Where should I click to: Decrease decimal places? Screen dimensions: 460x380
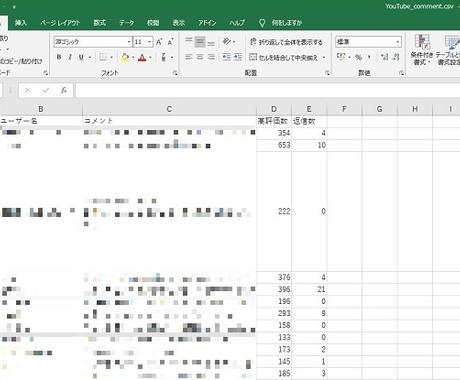[x=396, y=57]
